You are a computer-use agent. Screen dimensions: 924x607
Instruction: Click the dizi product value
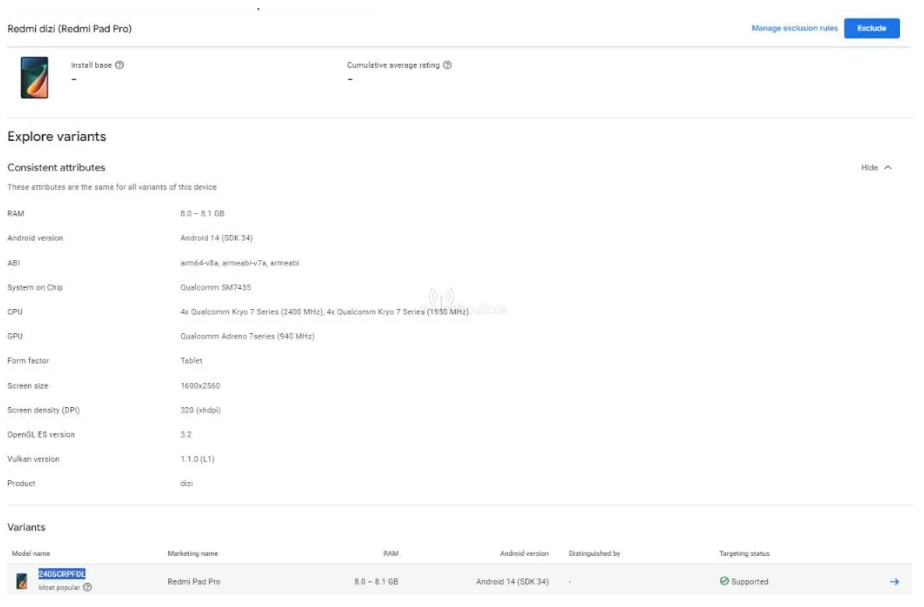[186, 483]
